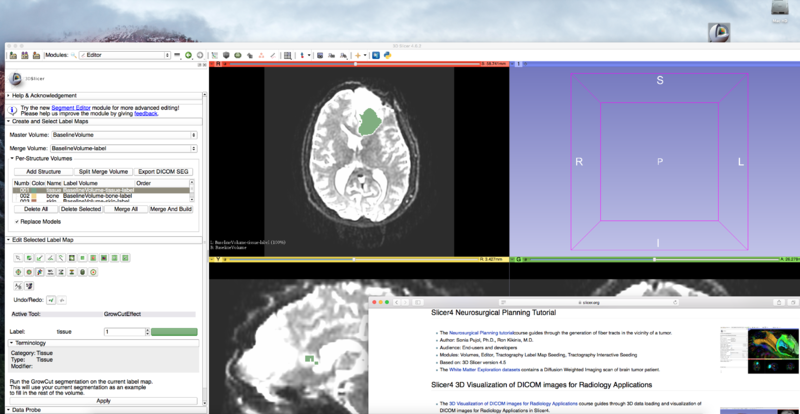Viewport: 800px width, 414px height.
Task: Open the Master Volume dropdown
Action: point(123,134)
